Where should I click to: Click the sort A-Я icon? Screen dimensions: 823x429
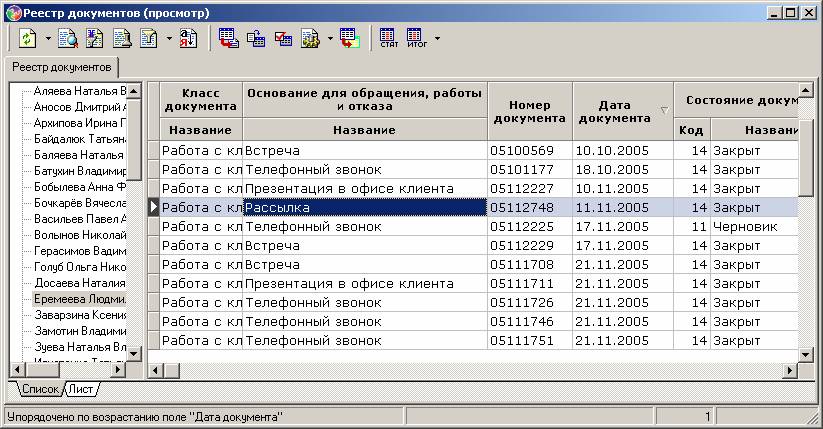click(189, 39)
